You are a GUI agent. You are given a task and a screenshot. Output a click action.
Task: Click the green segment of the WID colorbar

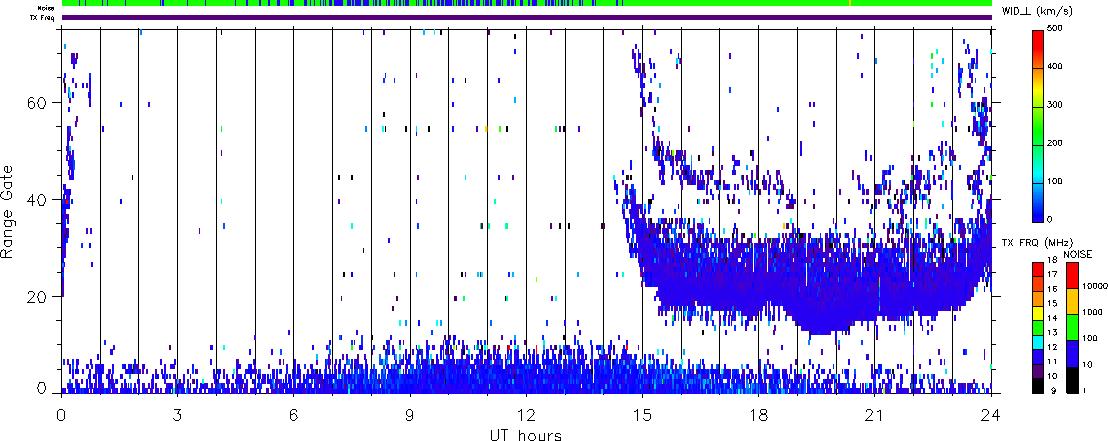coord(1038,127)
